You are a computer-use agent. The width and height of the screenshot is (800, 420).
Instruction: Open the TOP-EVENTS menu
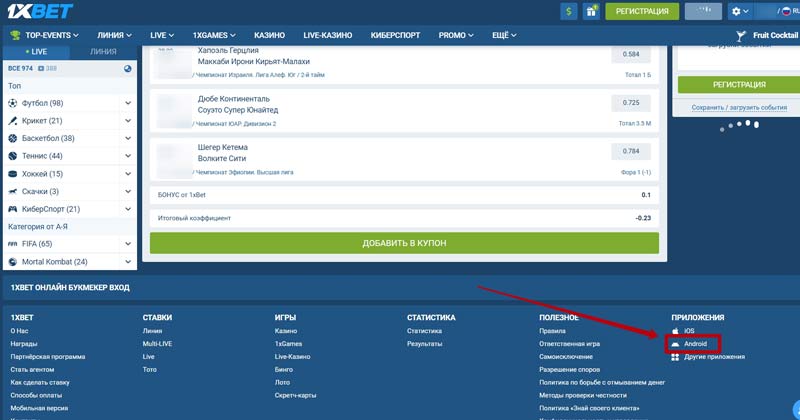point(45,35)
